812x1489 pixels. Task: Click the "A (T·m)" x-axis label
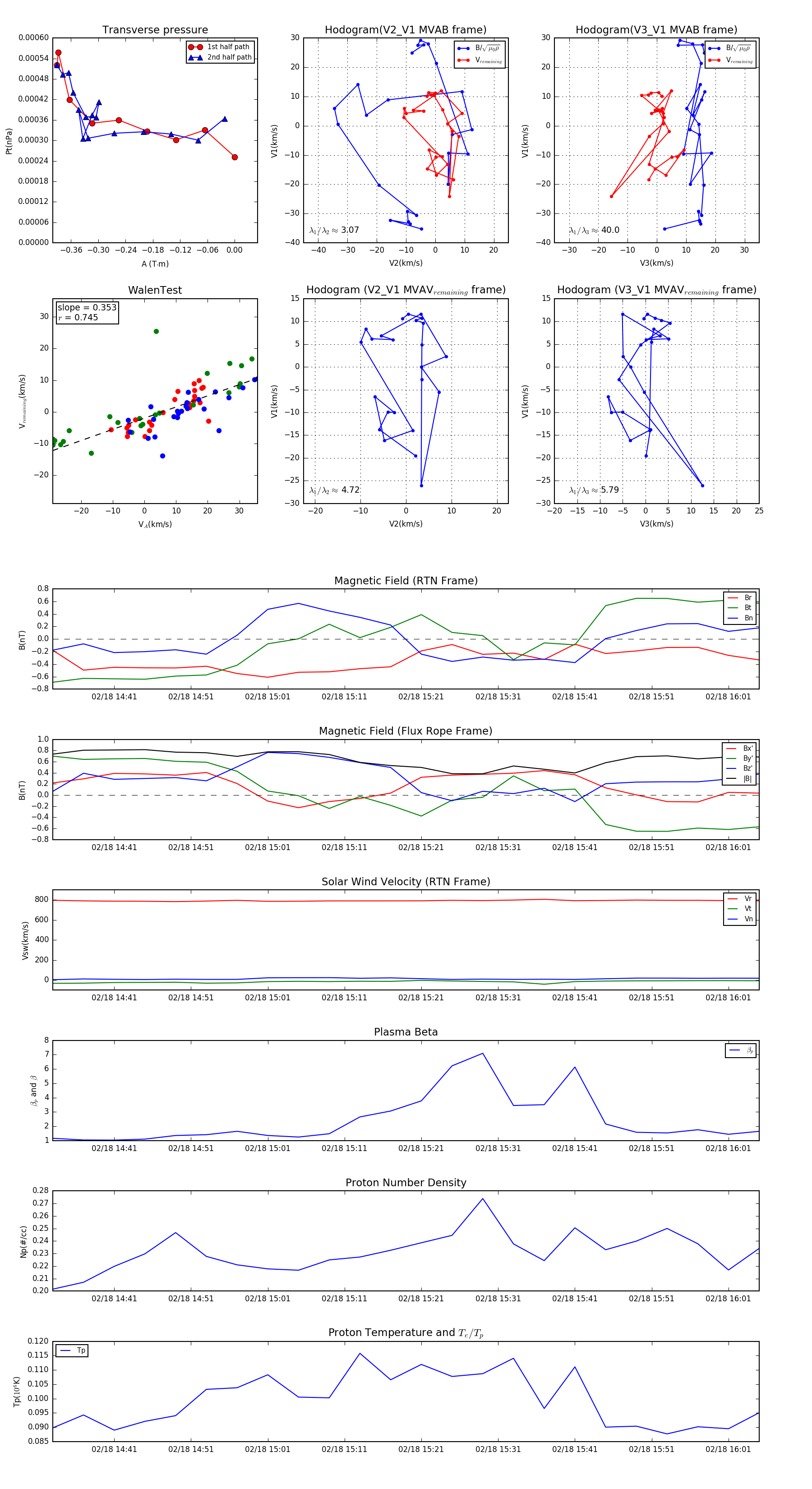(x=155, y=264)
